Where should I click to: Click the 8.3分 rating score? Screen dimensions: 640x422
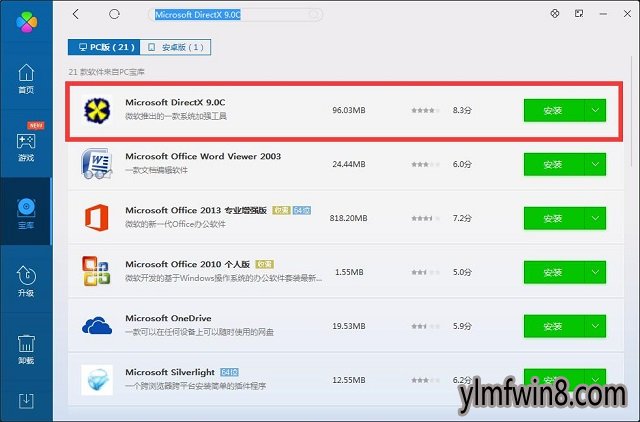coord(462,110)
